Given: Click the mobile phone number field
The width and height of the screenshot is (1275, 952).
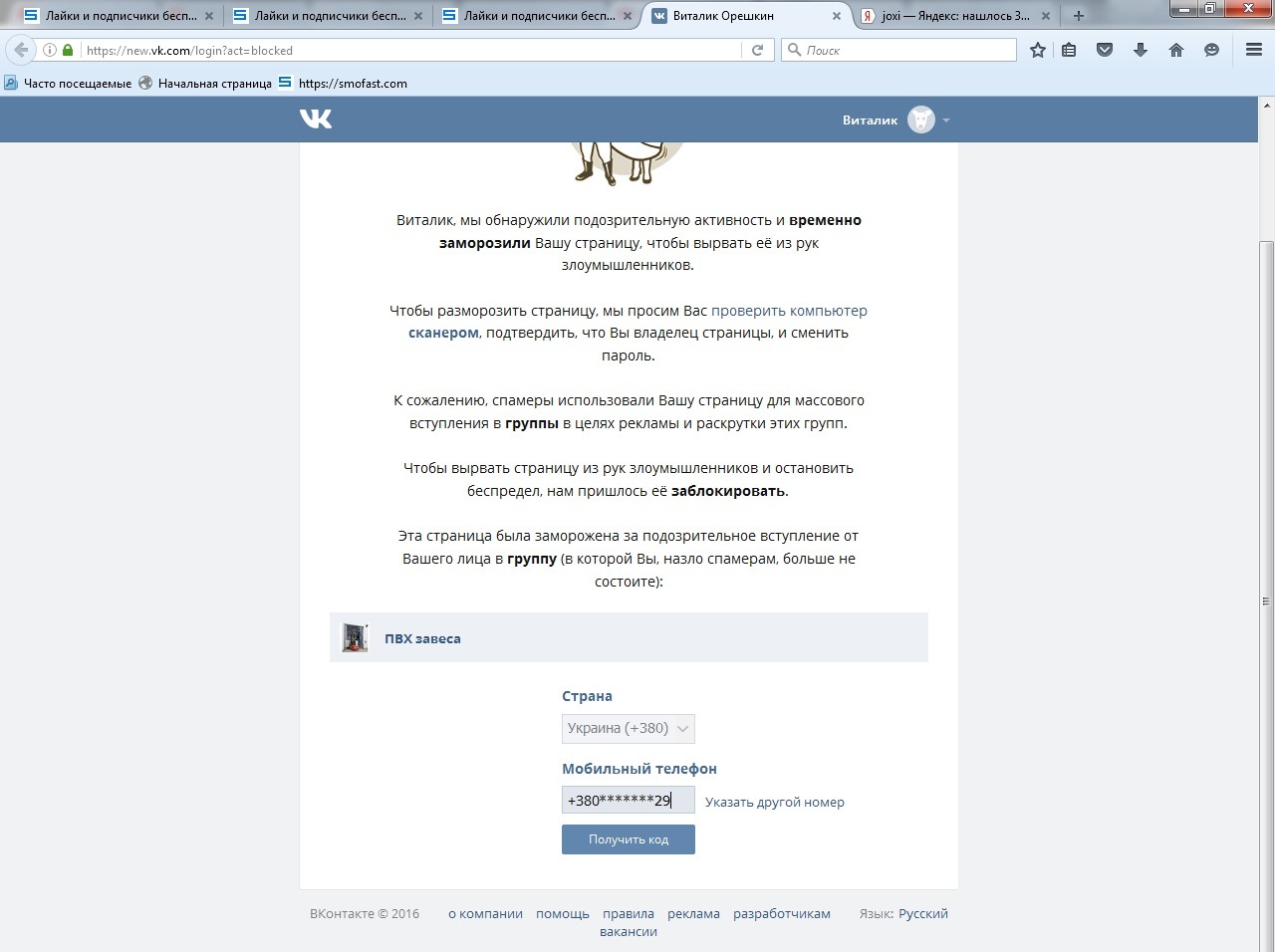Looking at the screenshot, I should tap(629, 800).
